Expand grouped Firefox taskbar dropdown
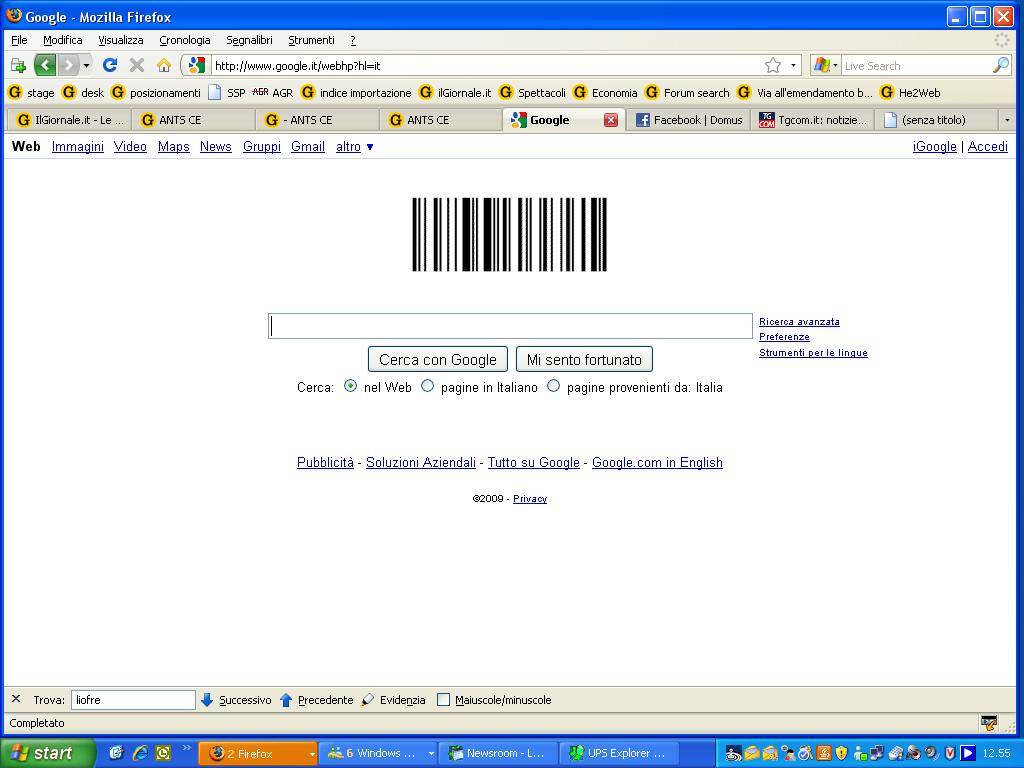Viewport: 1024px width, 768px height. [x=312, y=754]
